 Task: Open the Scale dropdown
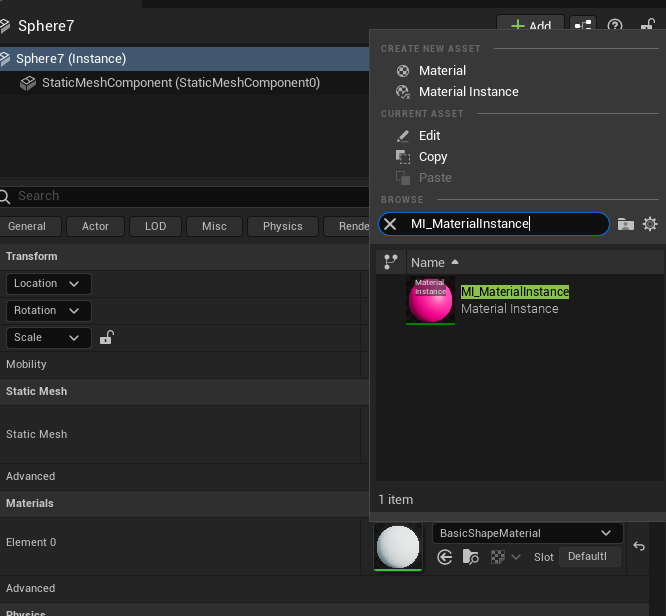point(48,338)
